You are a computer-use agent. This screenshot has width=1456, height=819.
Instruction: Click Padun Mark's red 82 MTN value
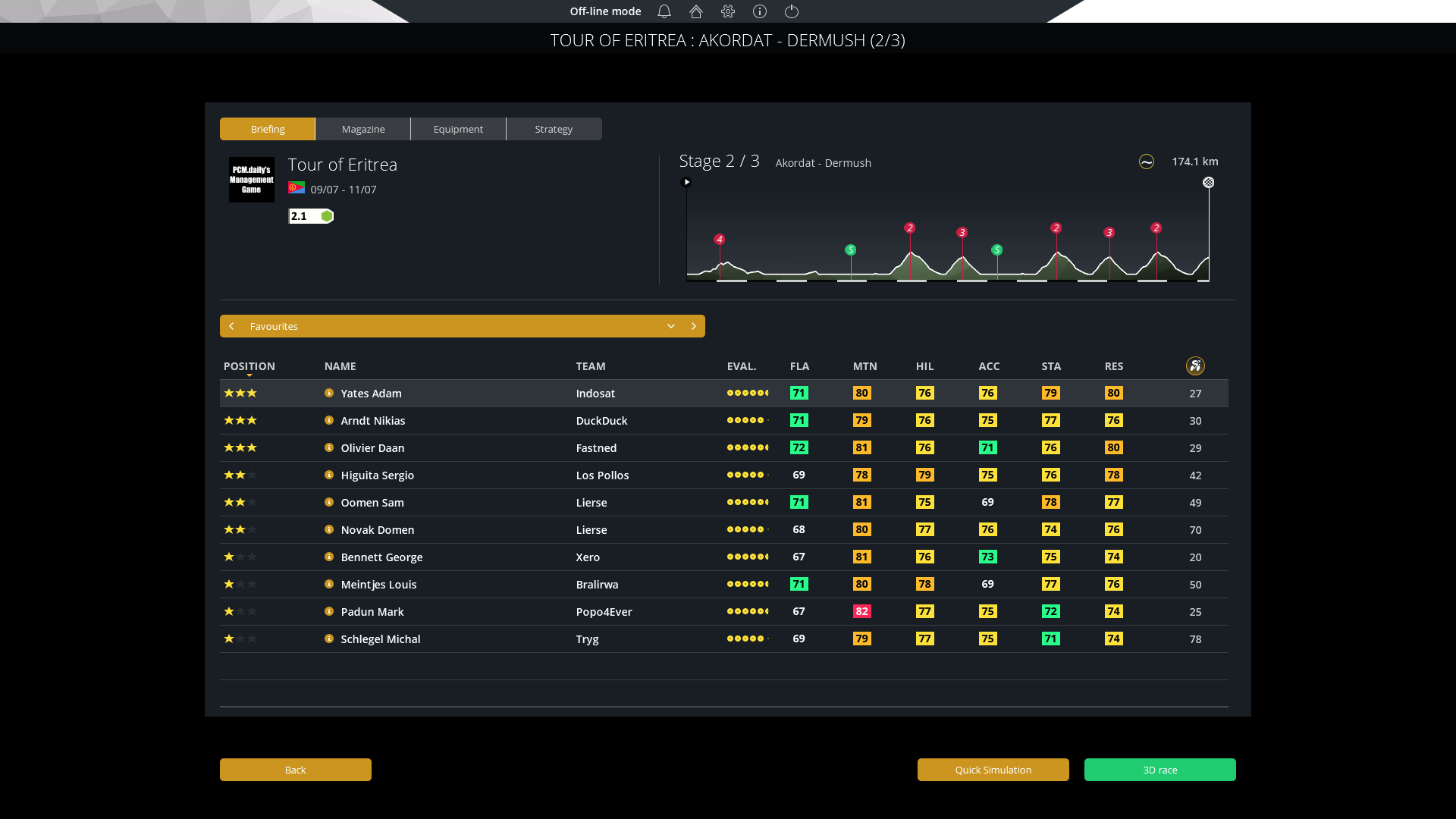point(861,611)
